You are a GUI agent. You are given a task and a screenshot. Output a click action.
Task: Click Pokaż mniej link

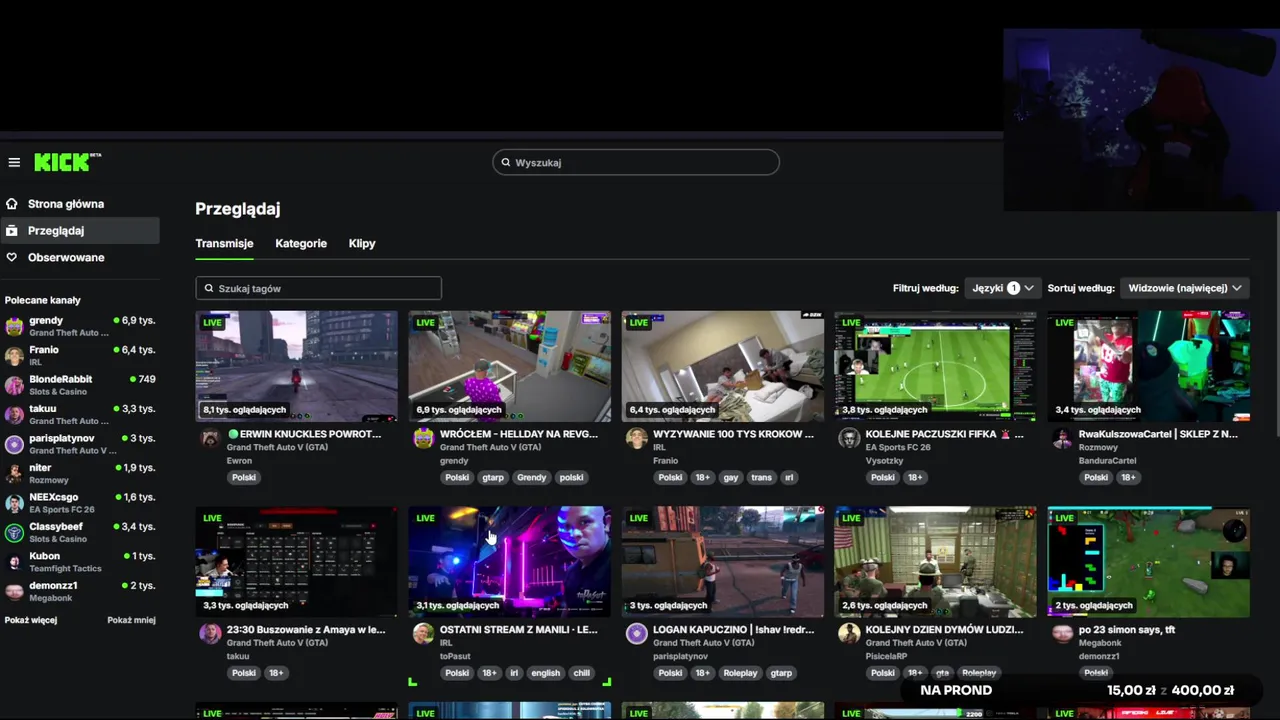131,620
